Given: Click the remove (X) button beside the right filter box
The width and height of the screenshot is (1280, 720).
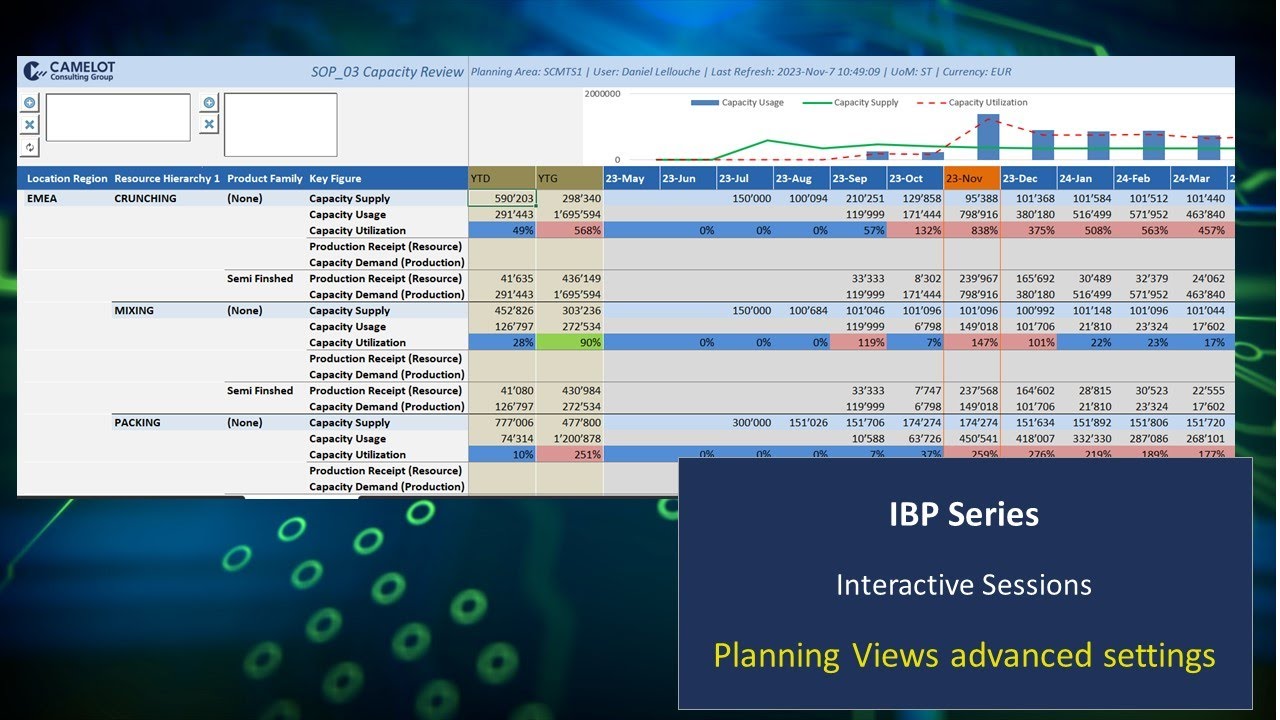Looking at the screenshot, I should [x=209, y=125].
